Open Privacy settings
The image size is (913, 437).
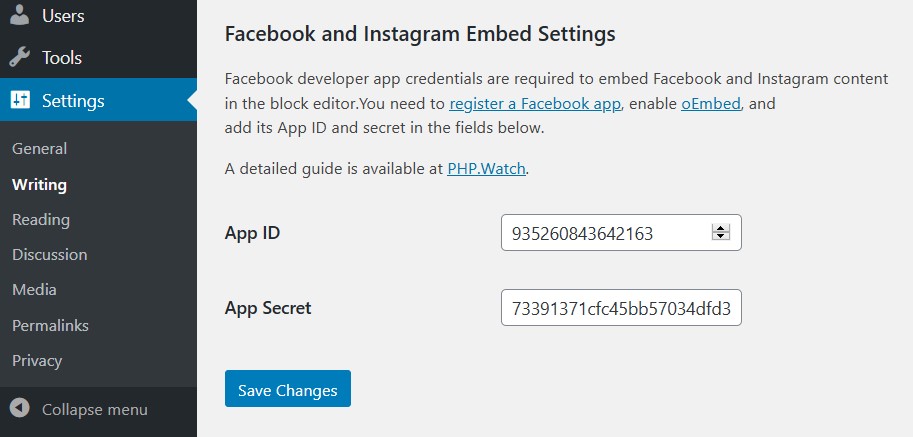coord(37,361)
